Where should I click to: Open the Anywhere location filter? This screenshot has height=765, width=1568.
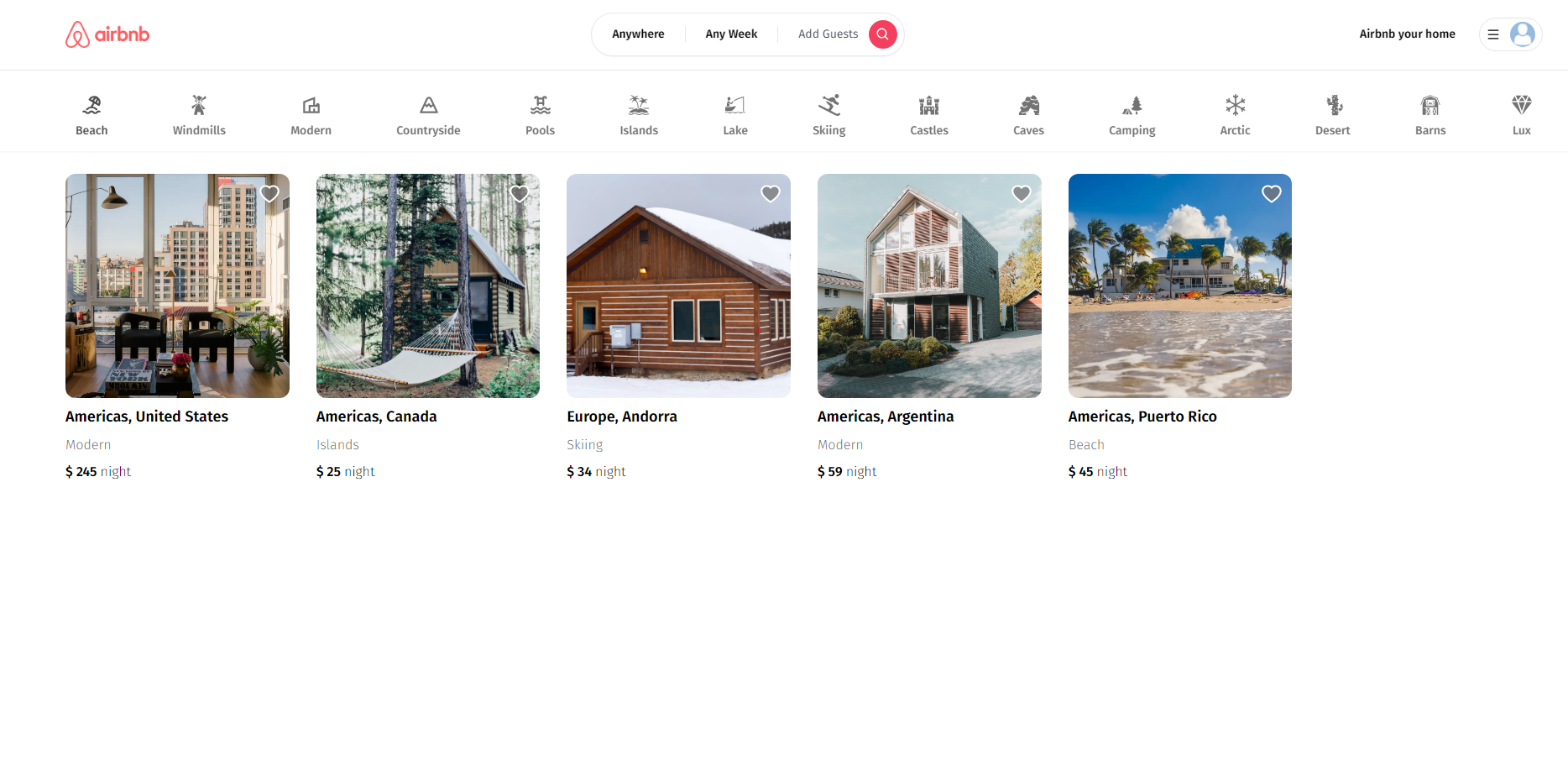pyautogui.click(x=638, y=34)
